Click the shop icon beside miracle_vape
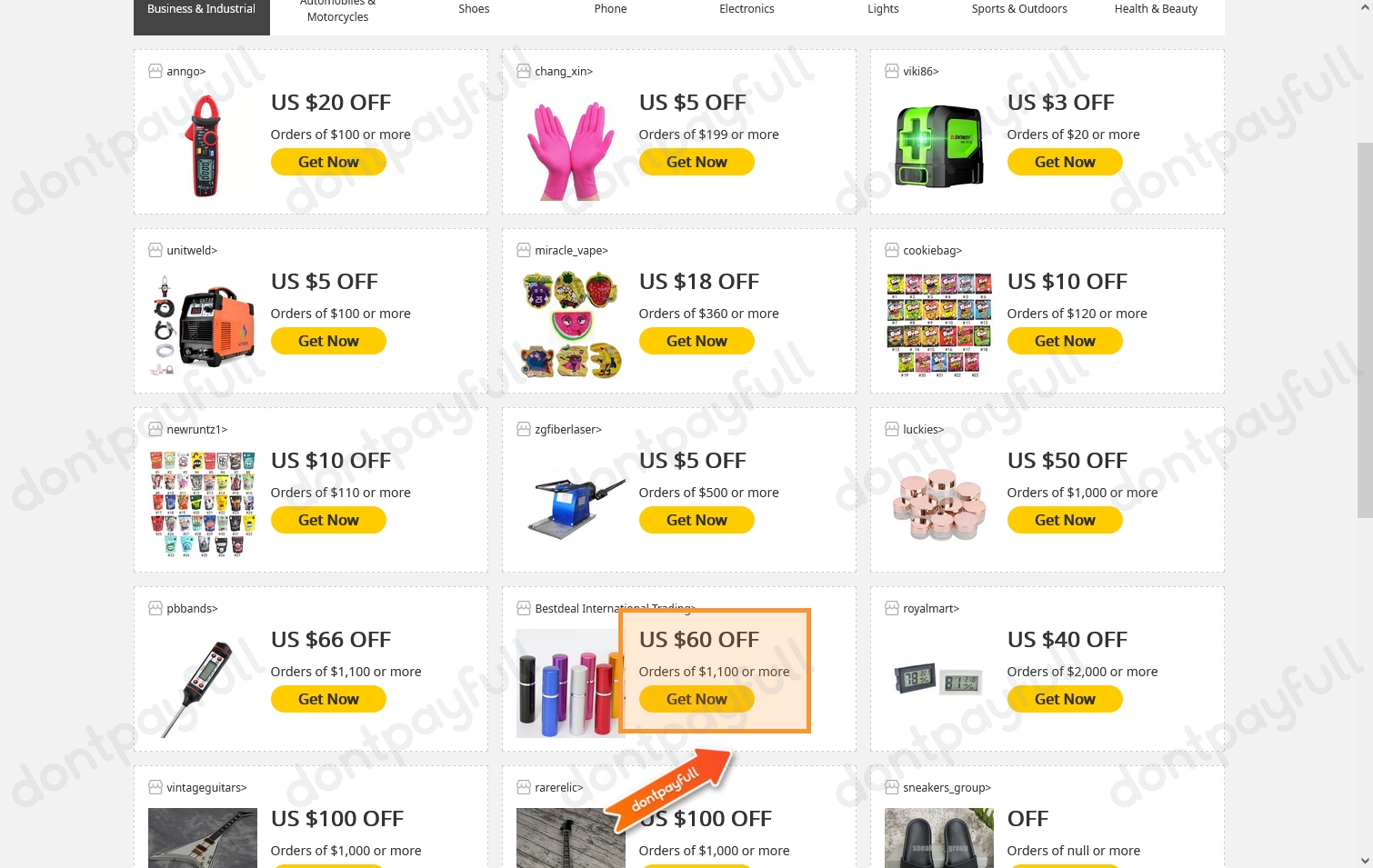 (524, 250)
